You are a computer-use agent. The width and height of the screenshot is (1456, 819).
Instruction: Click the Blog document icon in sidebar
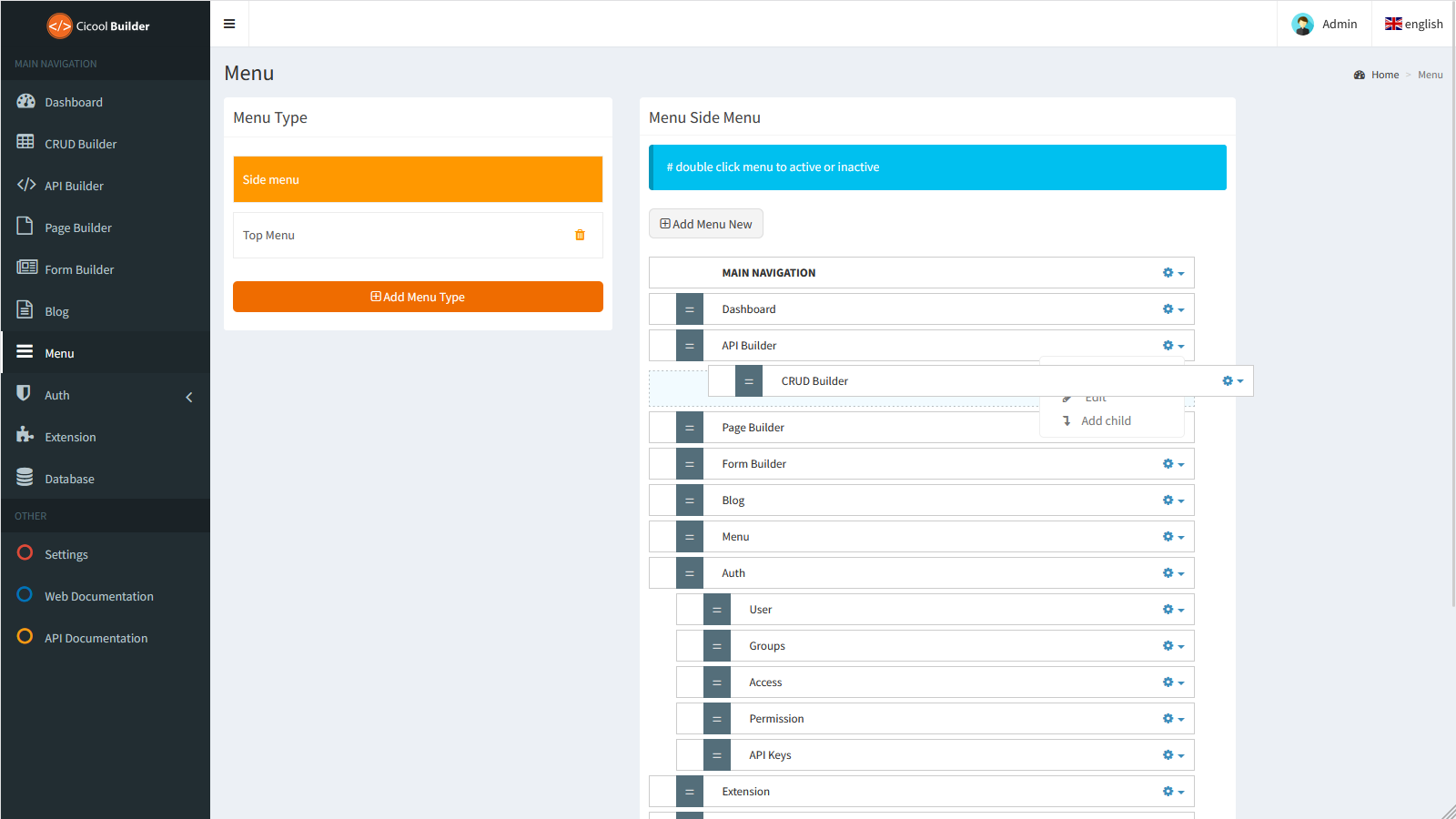click(x=25, y=309)
